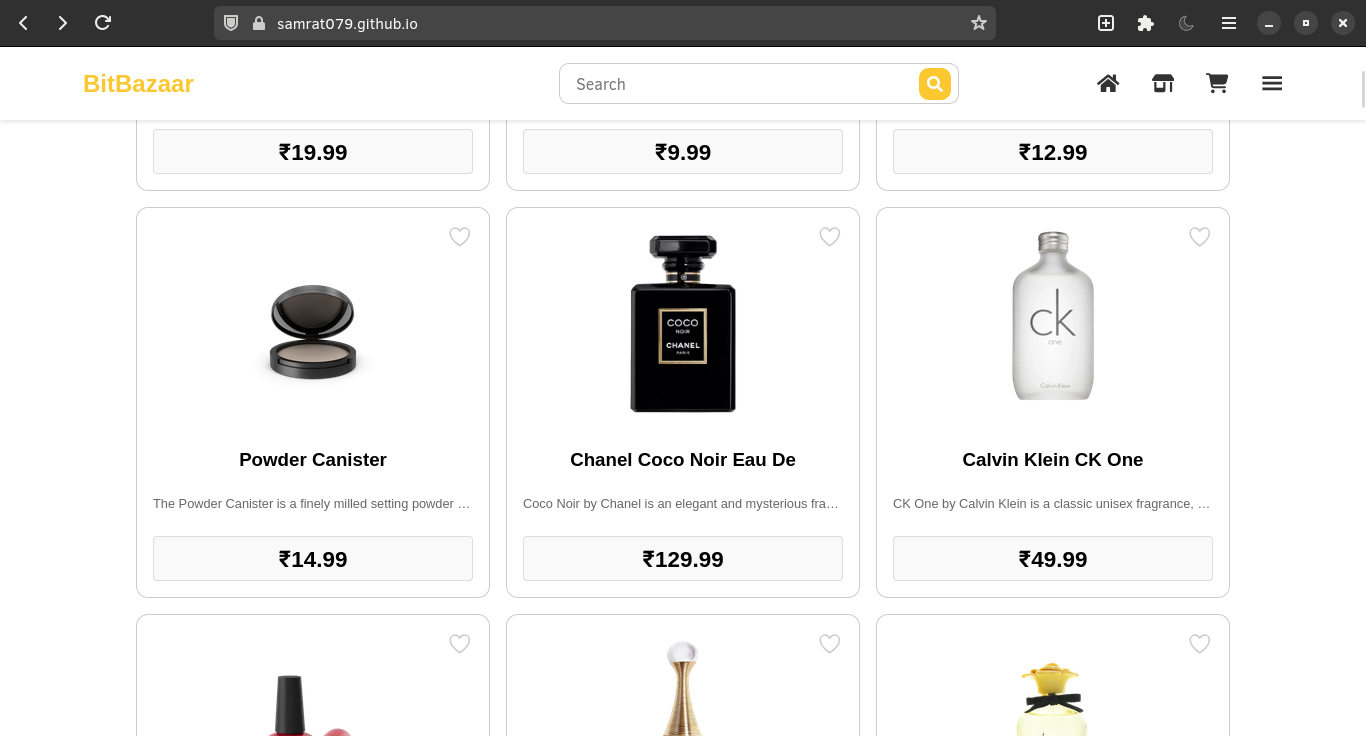1366x736 pixels.
Task: Click the BitBazaar logo link
Action: [138, 84]
